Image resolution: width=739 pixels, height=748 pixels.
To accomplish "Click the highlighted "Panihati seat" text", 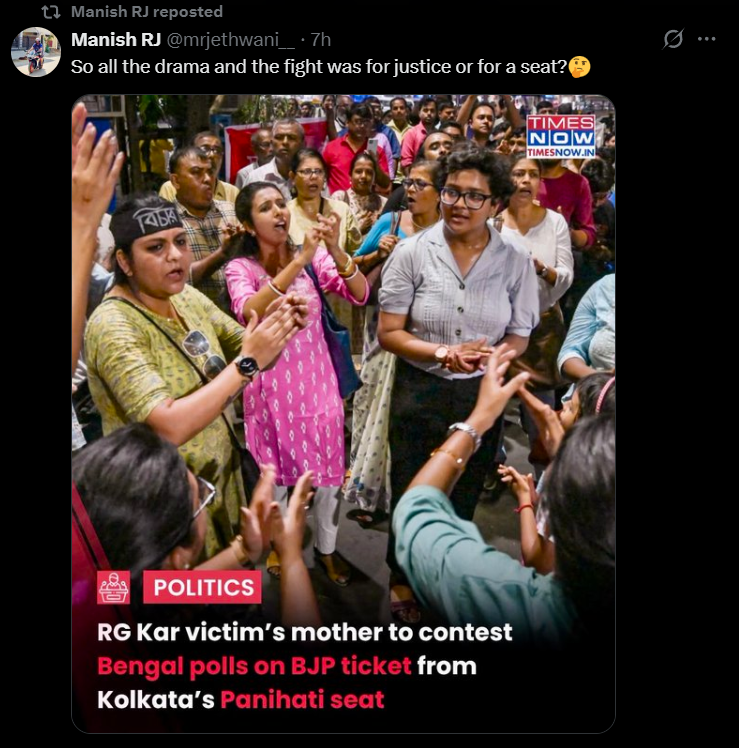I will [x=302, y=698].
